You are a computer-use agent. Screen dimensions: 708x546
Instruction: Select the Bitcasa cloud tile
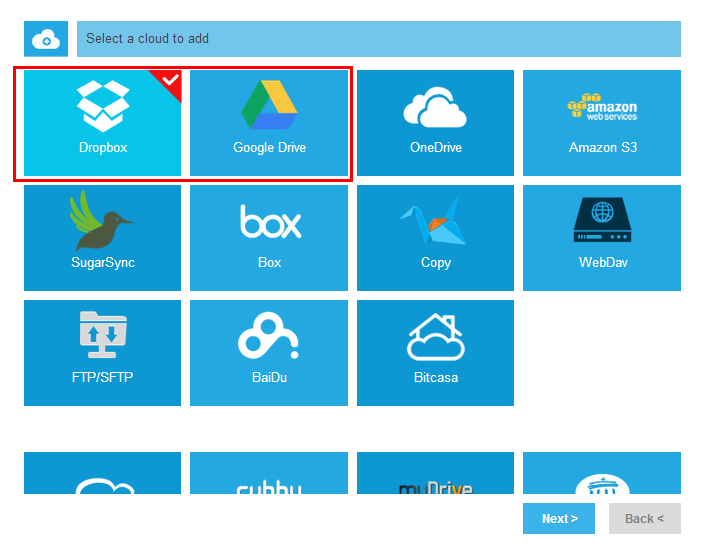pyautogui.click(x=435, y=353)
